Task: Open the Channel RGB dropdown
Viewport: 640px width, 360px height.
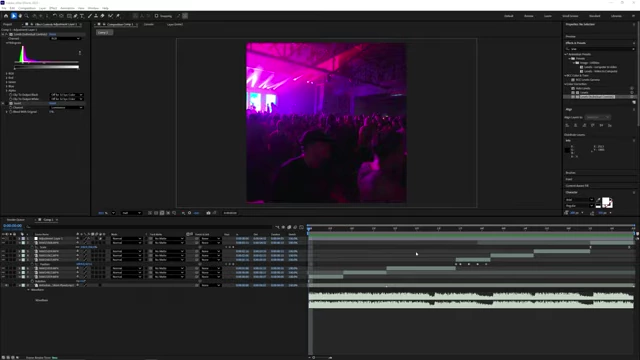Action: click(65, 38)
